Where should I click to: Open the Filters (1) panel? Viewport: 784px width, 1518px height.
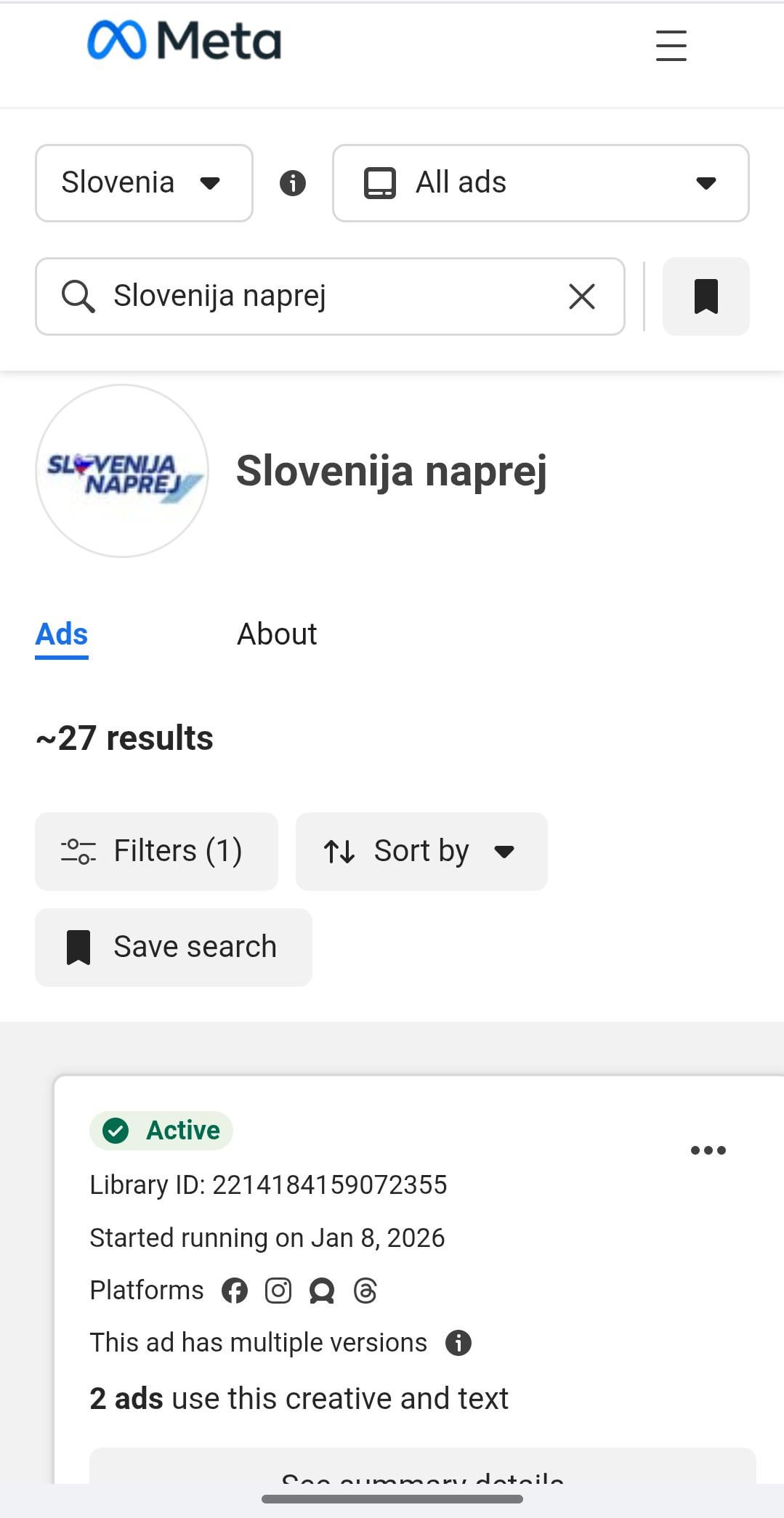[x=156, y=851]
